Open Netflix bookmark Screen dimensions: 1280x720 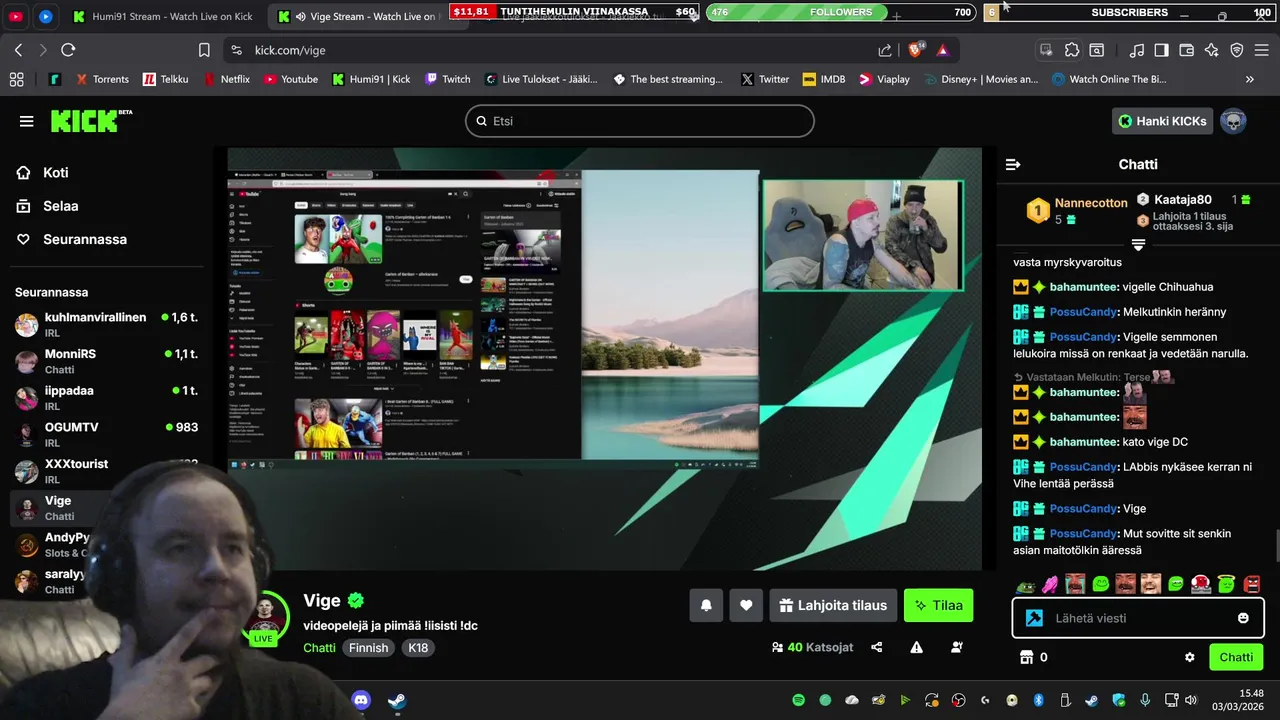click(x=226, y=79)
